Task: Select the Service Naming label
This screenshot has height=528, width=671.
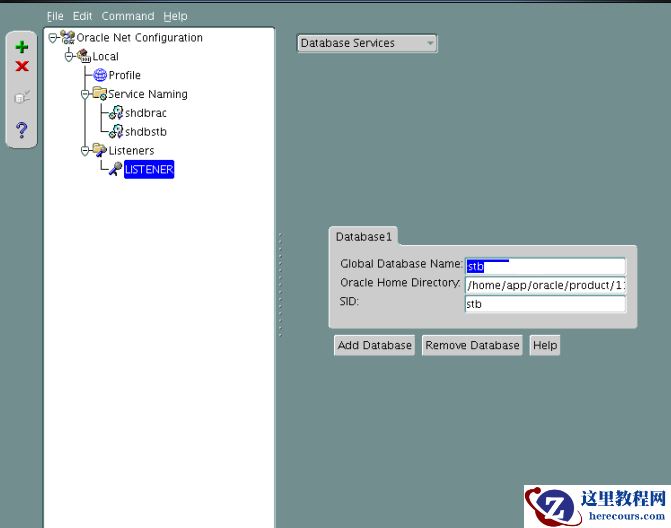Action: [148, 94]
